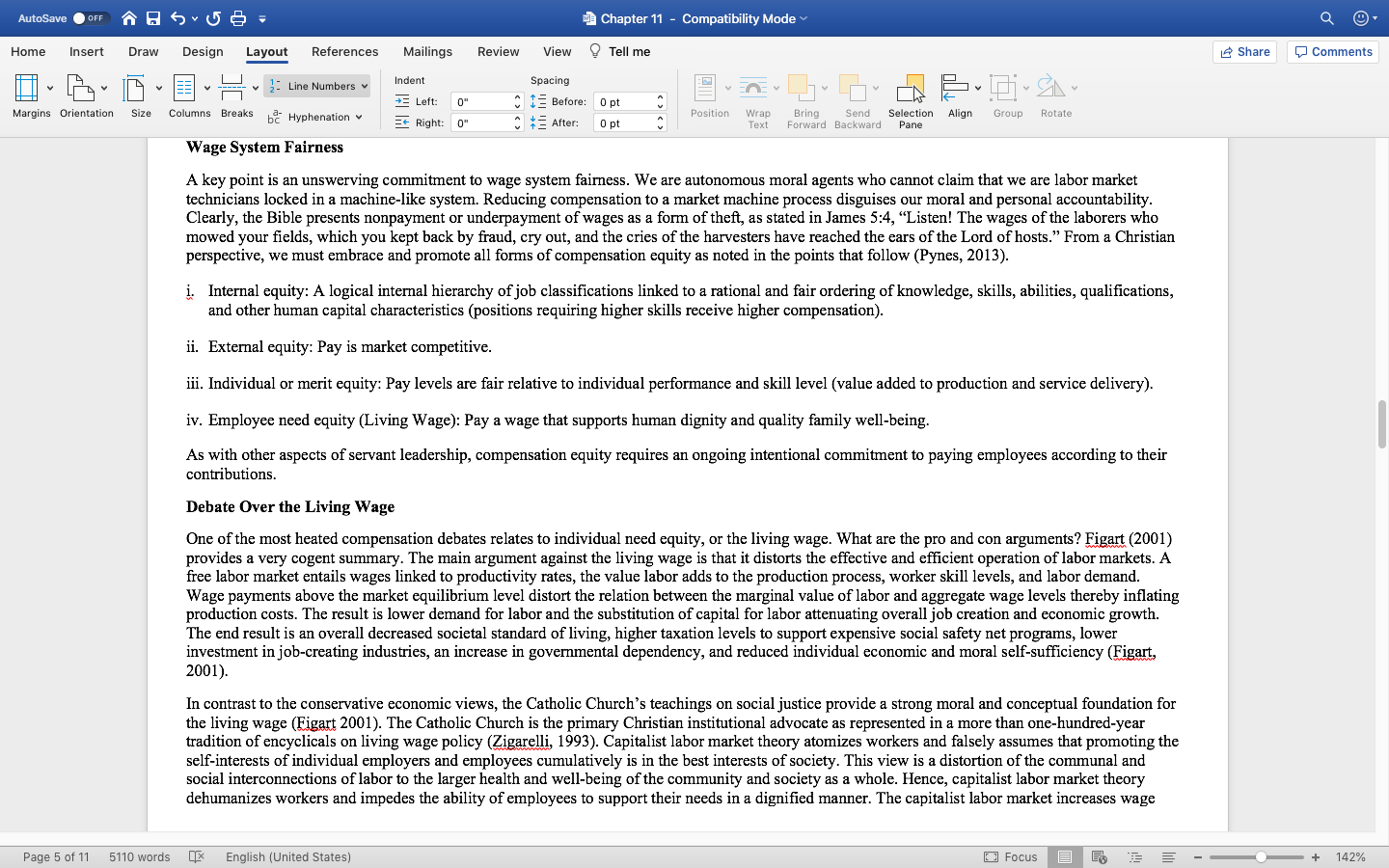This screenshot has width=1389, height=868.
Task: Save the document with floppy disk icon
Action: coord(153,18)
